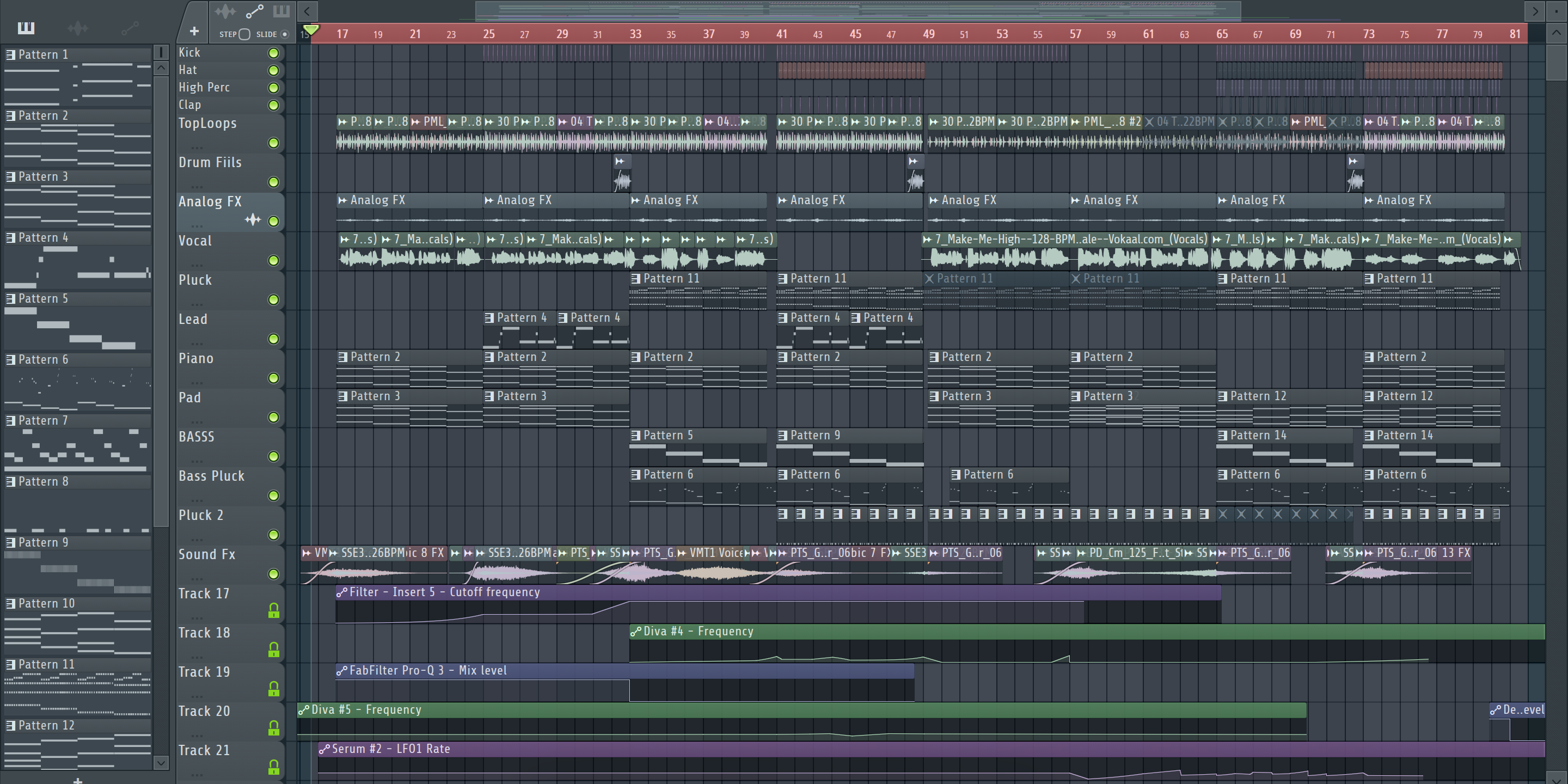Show audio clips in the picker panel
Screen dimensions: 1568x784
(x=77, y=27)
